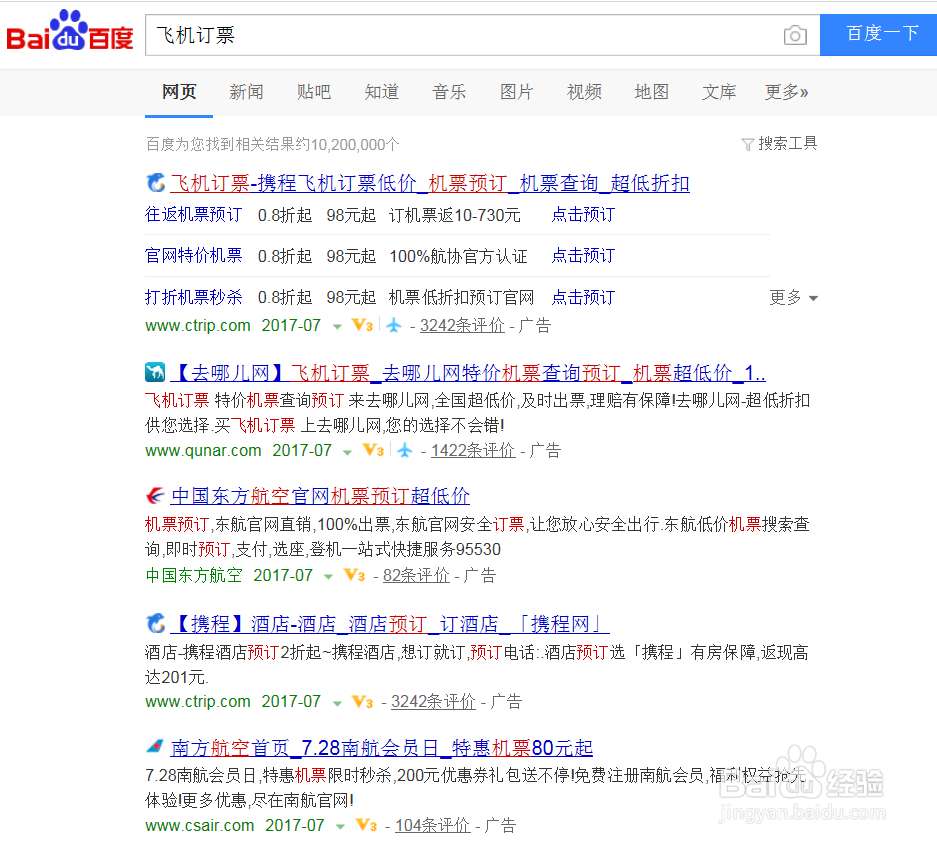The image size is (937, 845).
Task: Open 官网特价机票 link
Action: (x=194, y=256)
